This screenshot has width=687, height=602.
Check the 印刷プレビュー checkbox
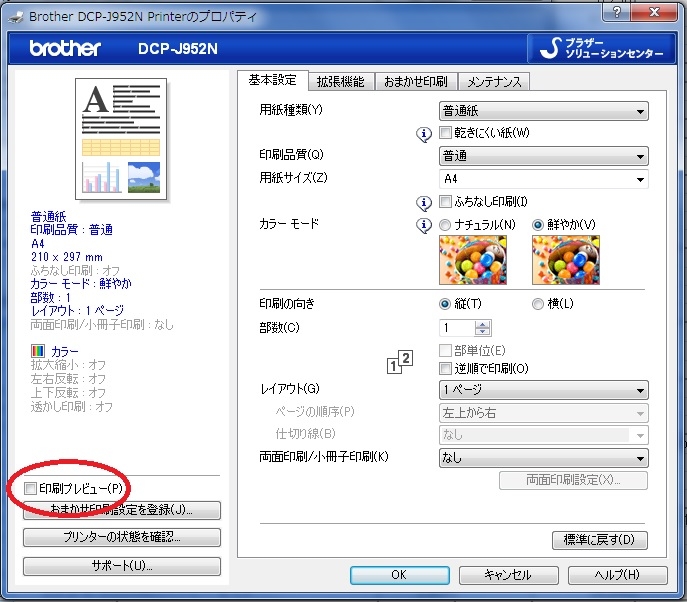(30, 488)
